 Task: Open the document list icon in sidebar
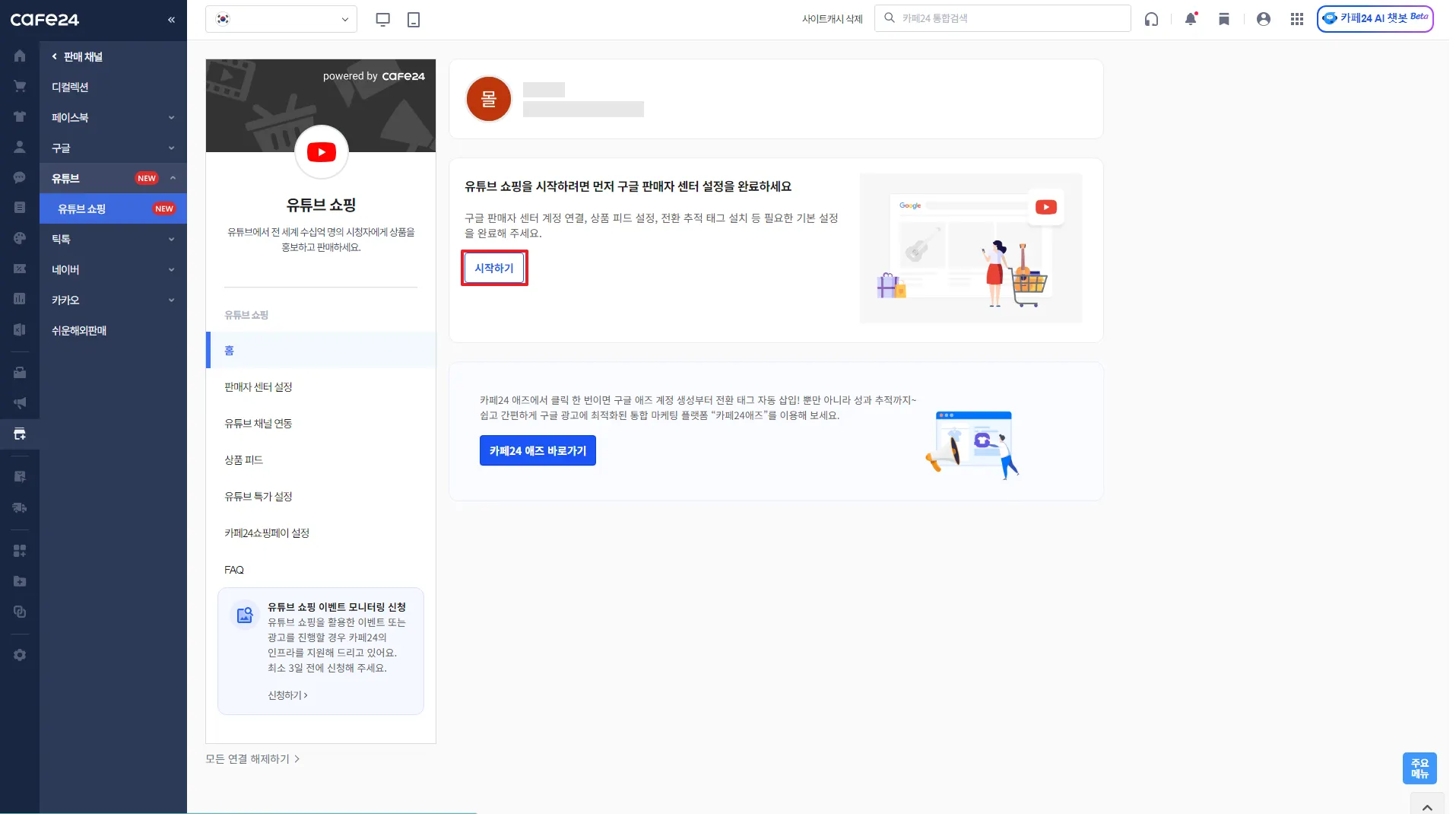(20, 208)
